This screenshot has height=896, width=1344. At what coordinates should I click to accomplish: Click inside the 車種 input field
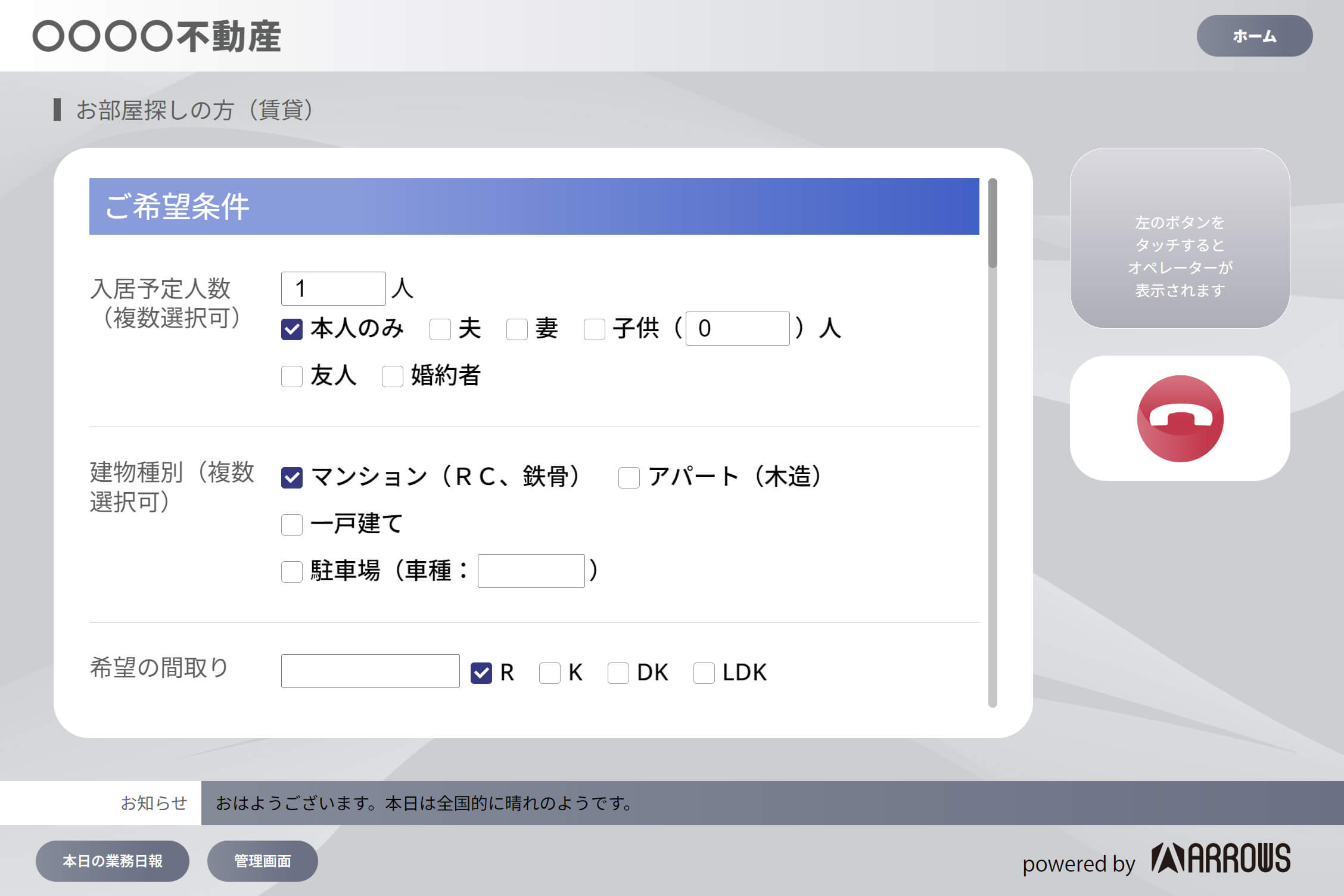point(531,571)
